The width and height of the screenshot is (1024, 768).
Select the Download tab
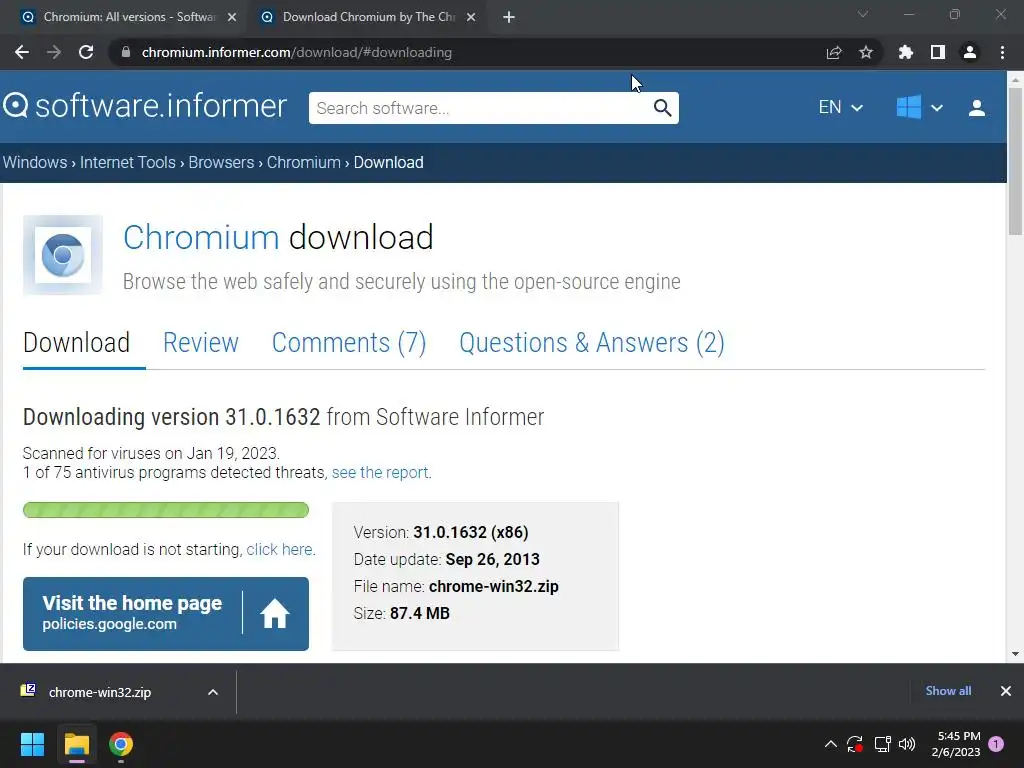coord(76,343)
